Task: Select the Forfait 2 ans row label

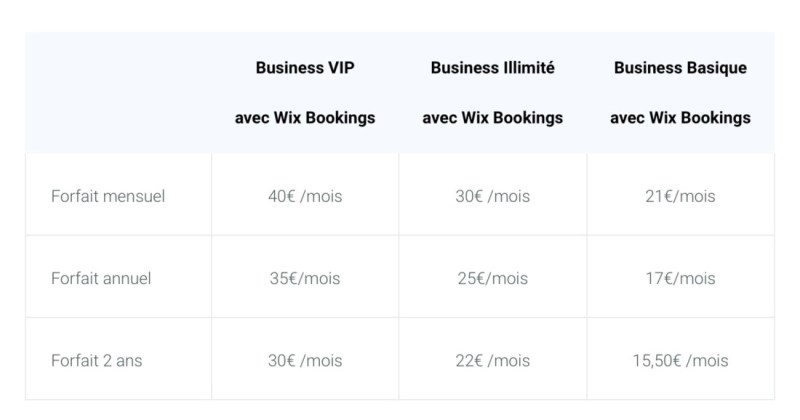Action: point(97,360)
